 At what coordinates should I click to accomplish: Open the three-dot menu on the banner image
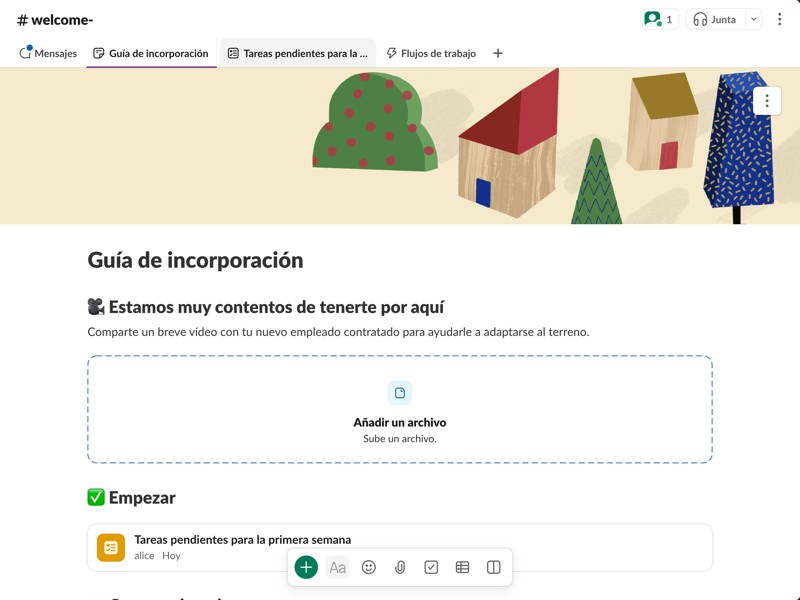[x=767, y=101]
